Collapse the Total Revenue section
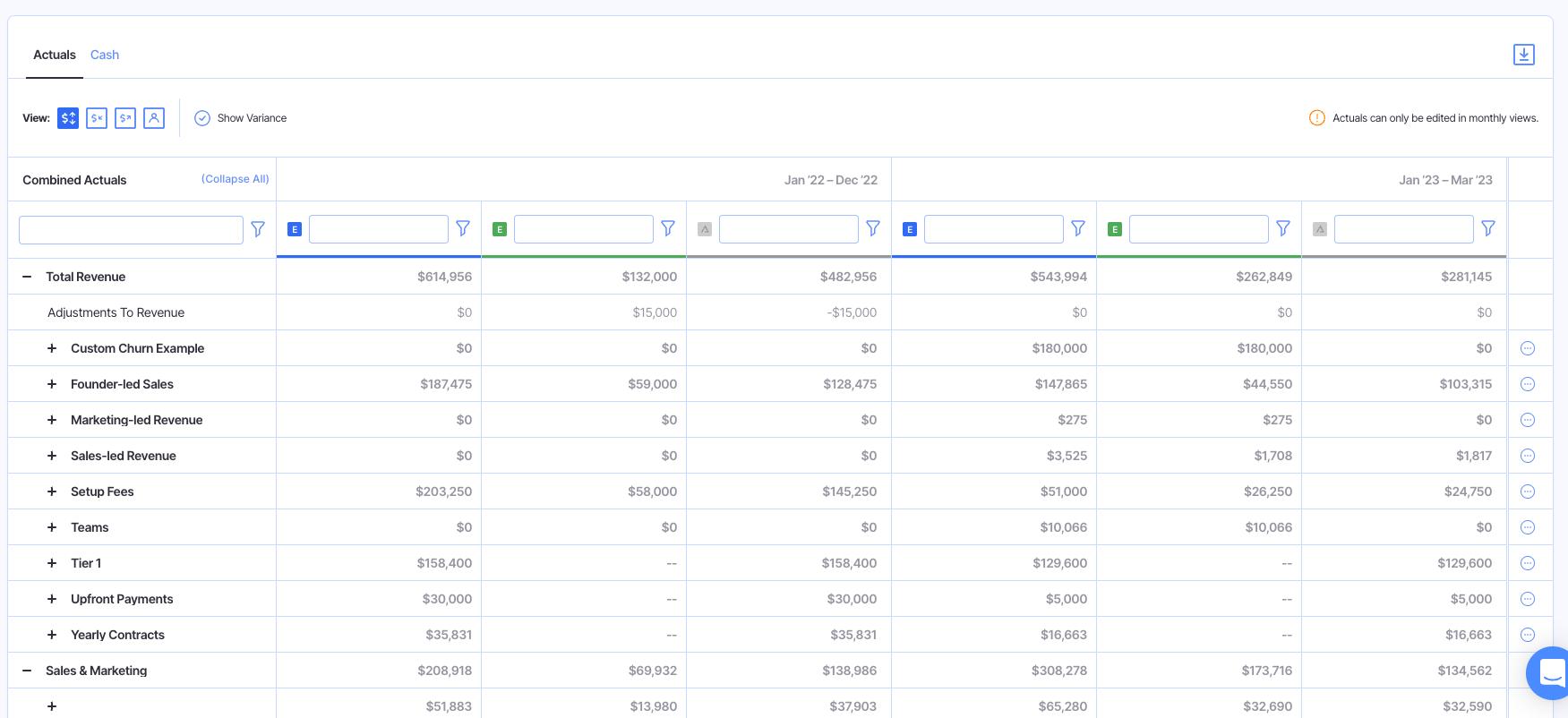The image size is (1568, 718). click(27, 277)
